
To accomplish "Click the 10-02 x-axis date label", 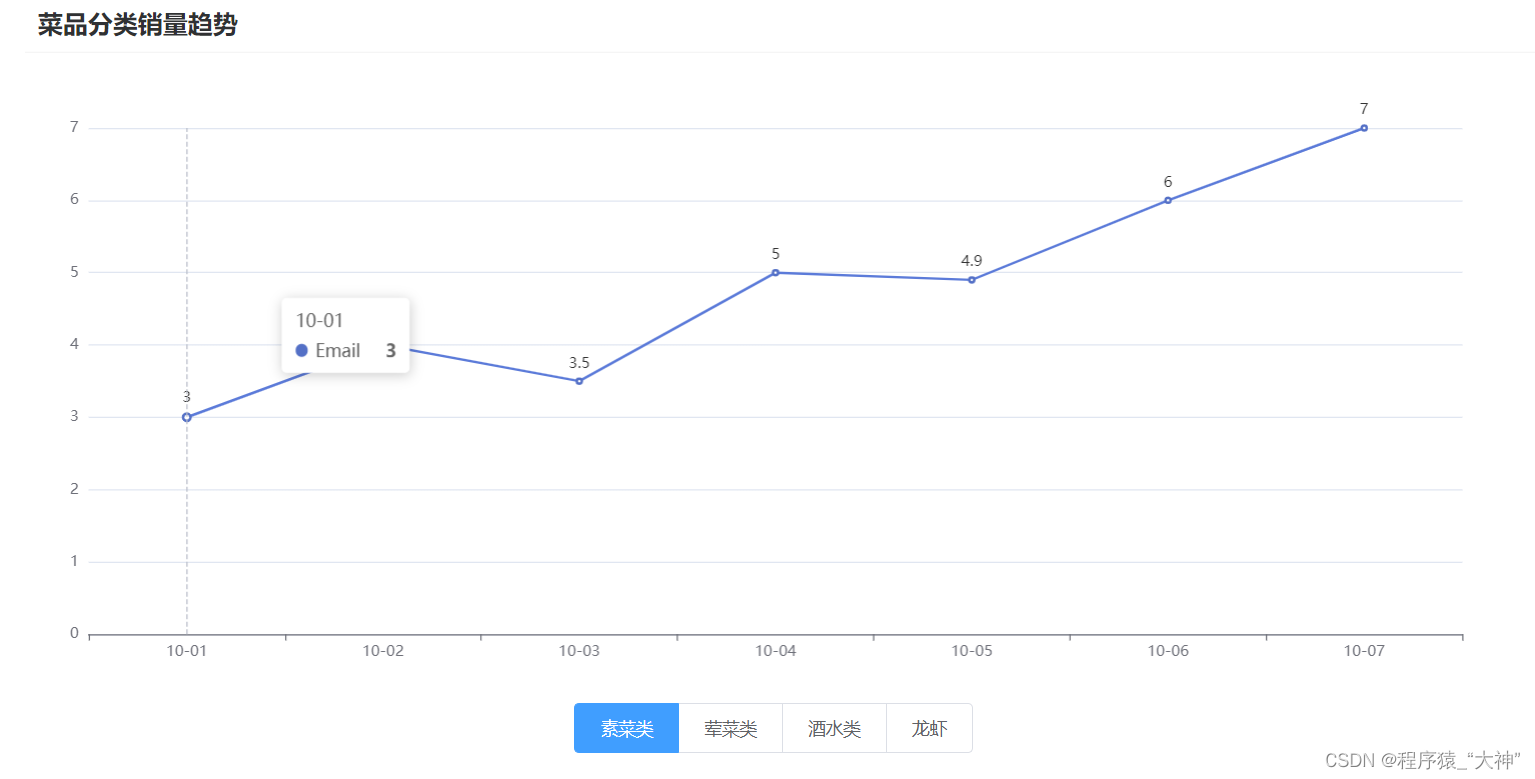I will [x=383, y=651].
